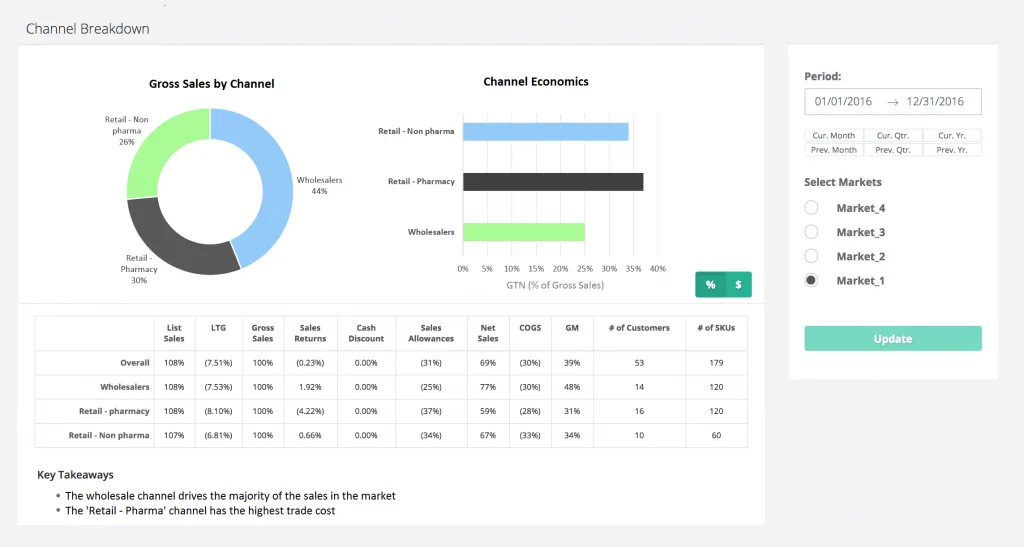The image size is (1024, 548).
Task: Pick the Prev. Qtr. period shortcut
Action: (x=892, y=150)
